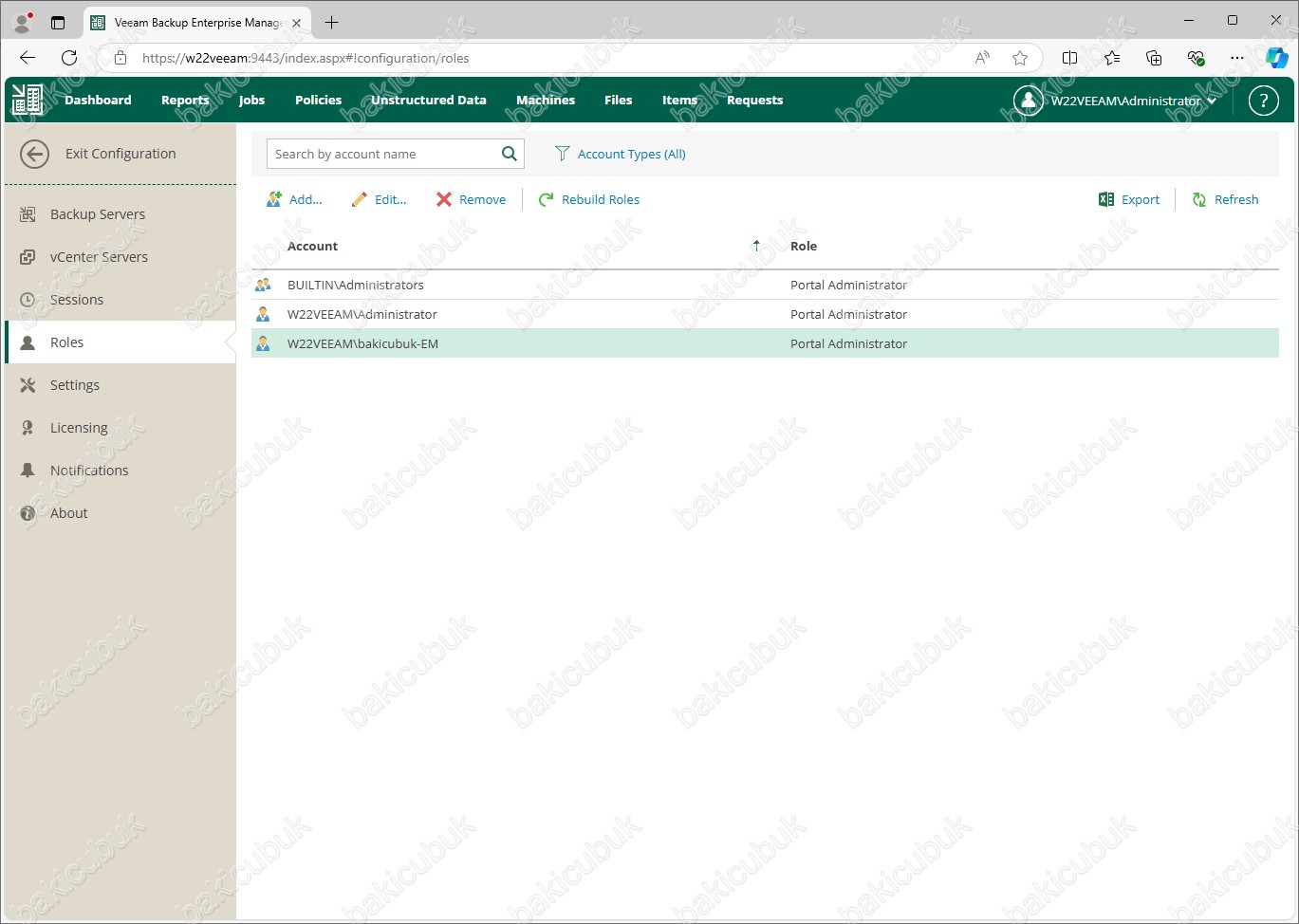Click the Refresh label
The width and height of the screenshot is (1299, 924).
coord(1236,199)
